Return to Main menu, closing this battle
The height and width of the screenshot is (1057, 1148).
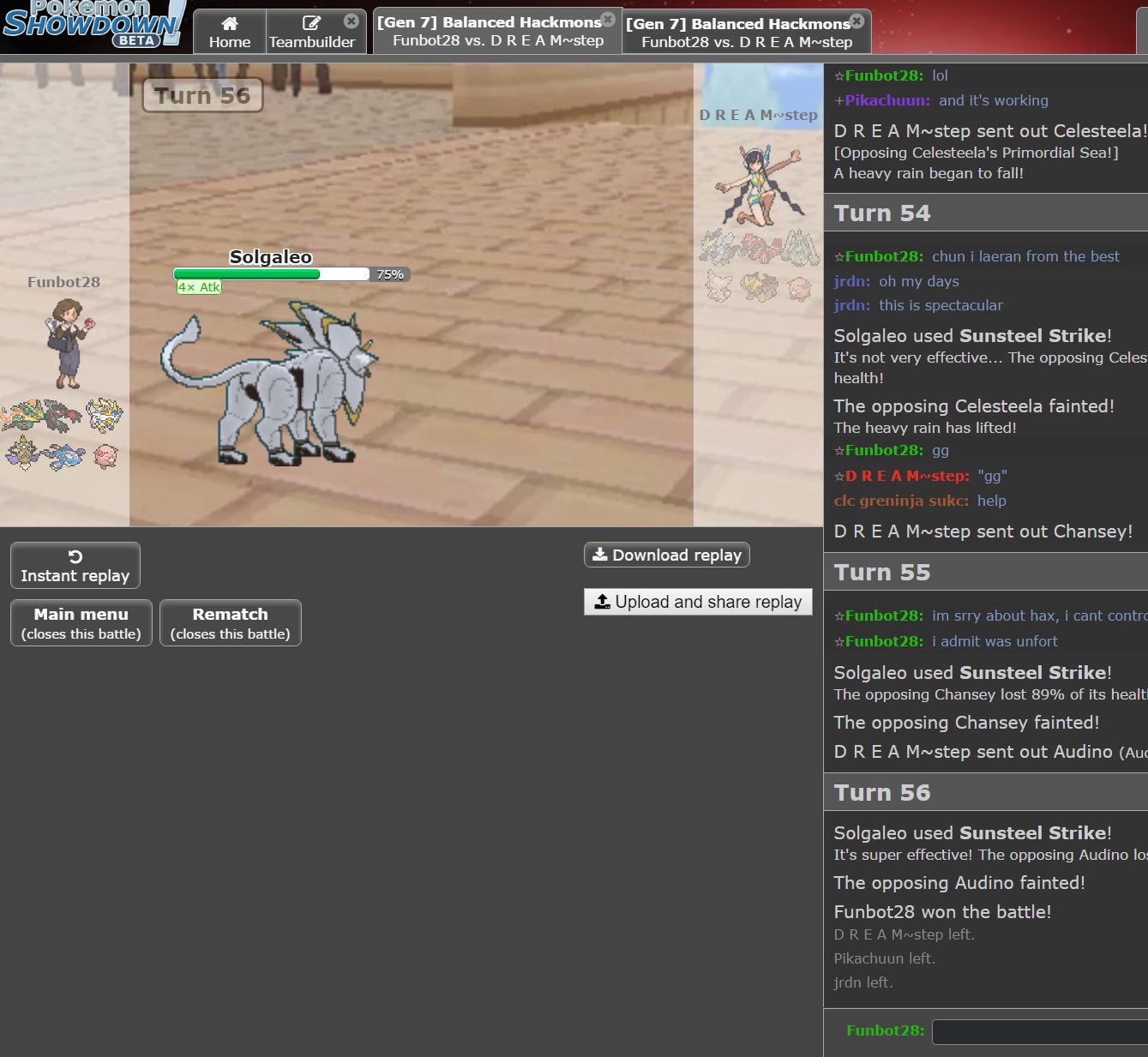81,623
